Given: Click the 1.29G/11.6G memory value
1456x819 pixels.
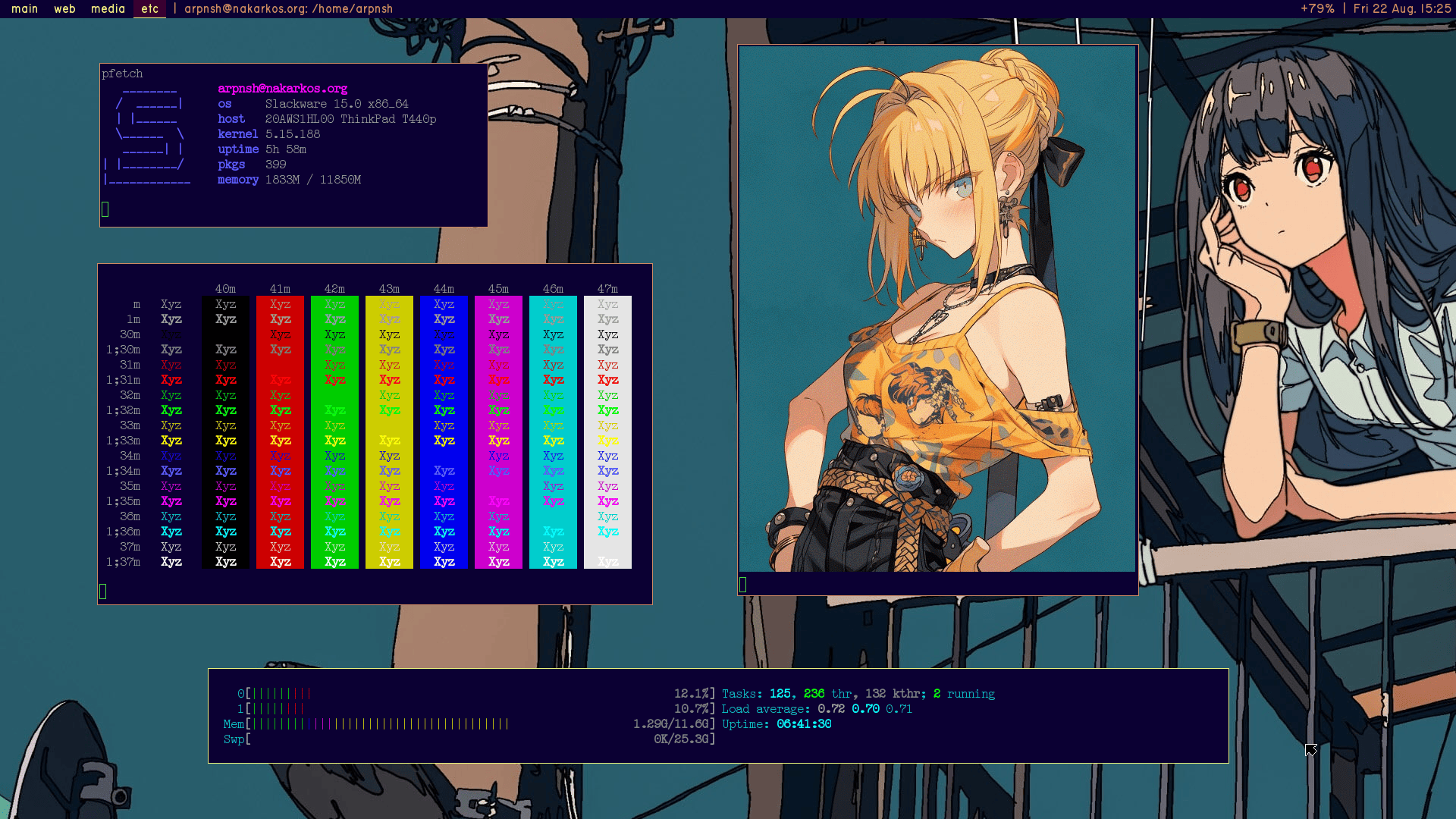Looking at the screenshot, I should click(x=671, y=724).
